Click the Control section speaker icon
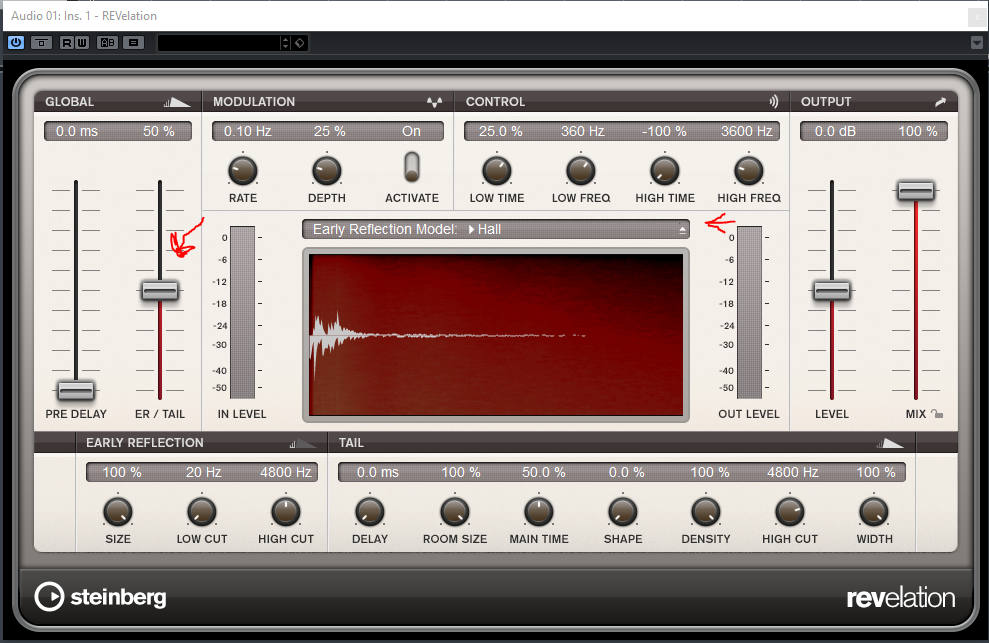989x643 pixels. [774, 102]
